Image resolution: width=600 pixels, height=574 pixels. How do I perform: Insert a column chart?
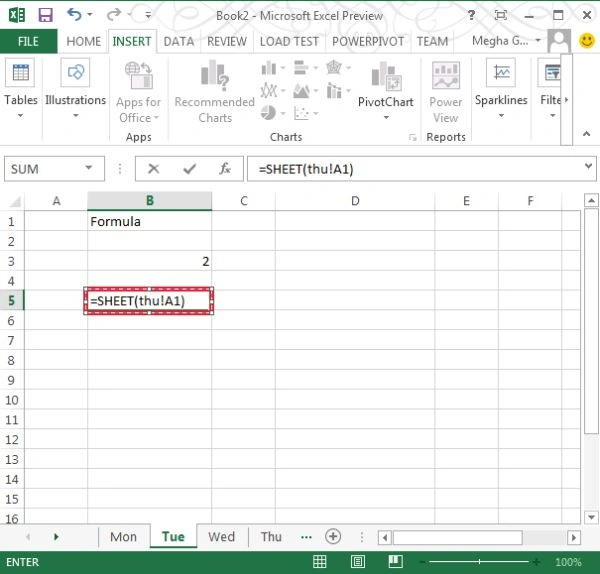[x=269, y=68]
